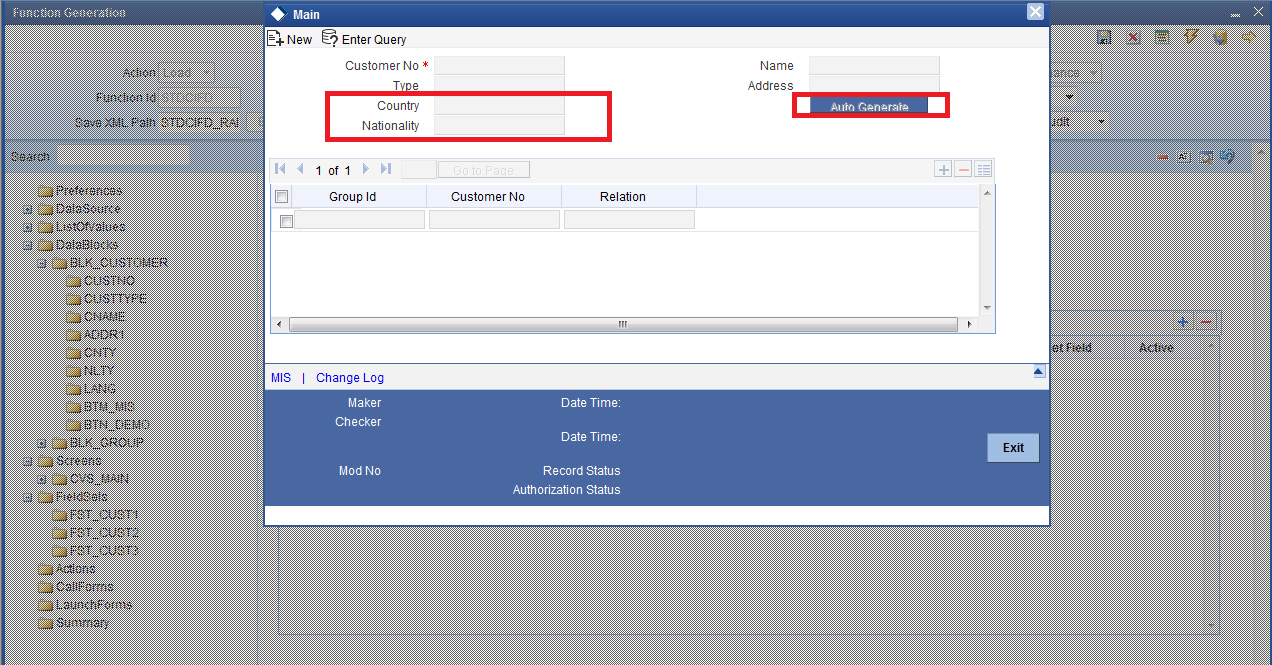This screenshot has width=1272, height=665.
Task: Collapse the DataBlocks tree node
Action: (x=28, y=245)
